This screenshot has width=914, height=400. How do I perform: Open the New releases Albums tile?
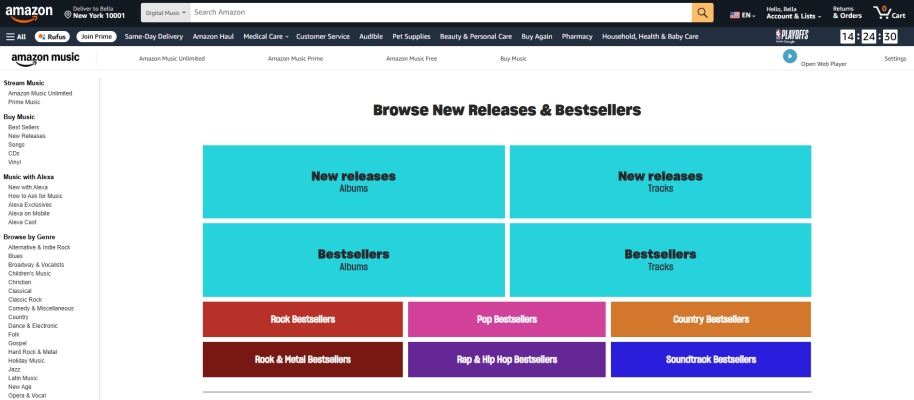(354, 181)
